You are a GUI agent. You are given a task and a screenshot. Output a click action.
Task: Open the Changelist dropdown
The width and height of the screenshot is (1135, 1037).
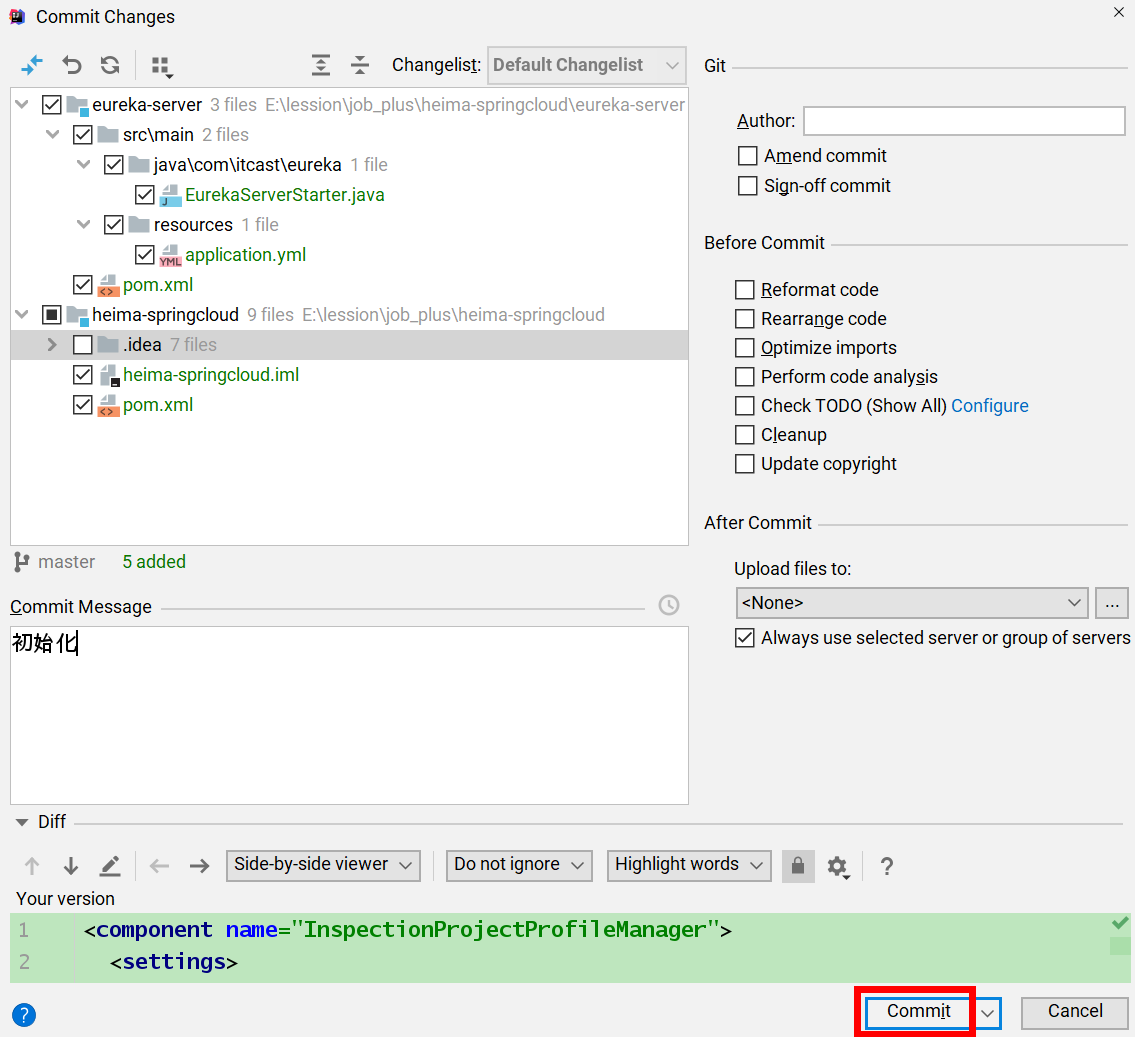click(586, 65)
